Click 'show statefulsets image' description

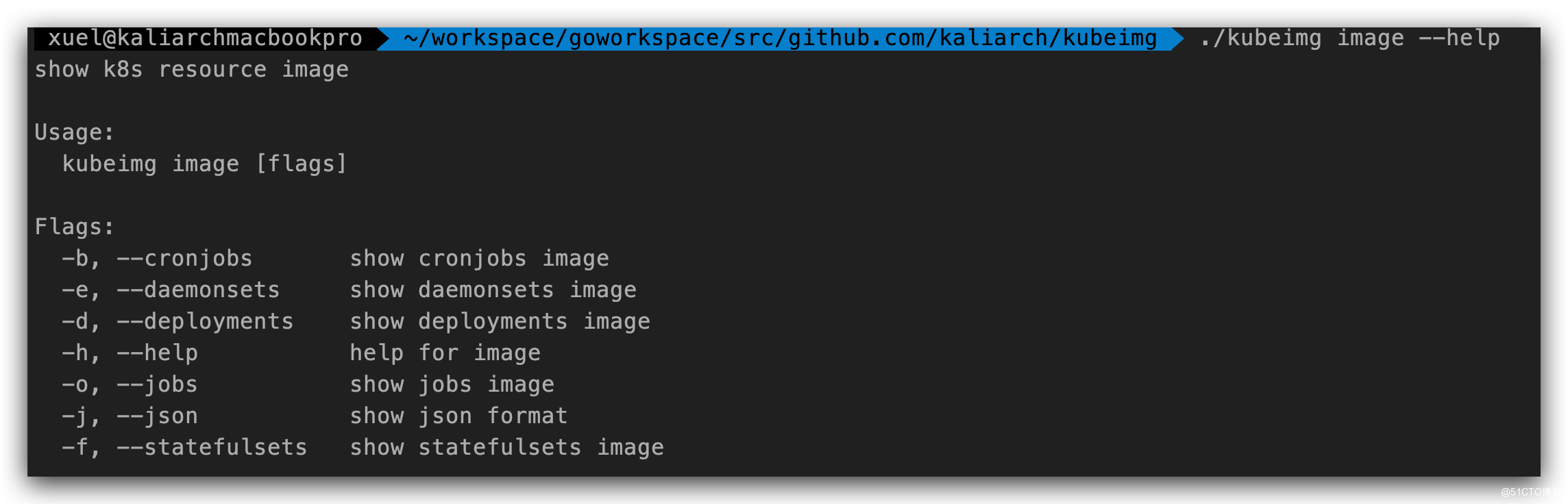pyautogui.click(x=507, y=448)
